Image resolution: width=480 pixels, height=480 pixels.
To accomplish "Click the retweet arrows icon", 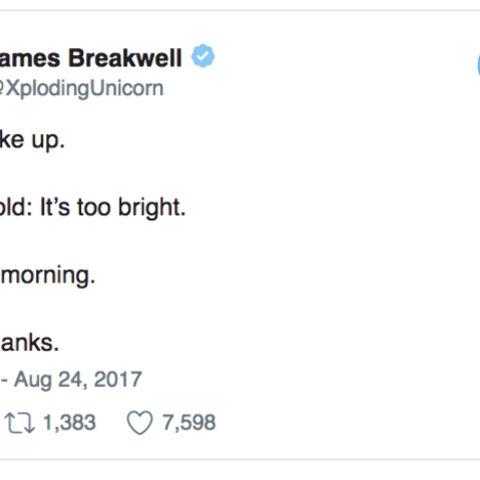I will click(x=19, y=423).
